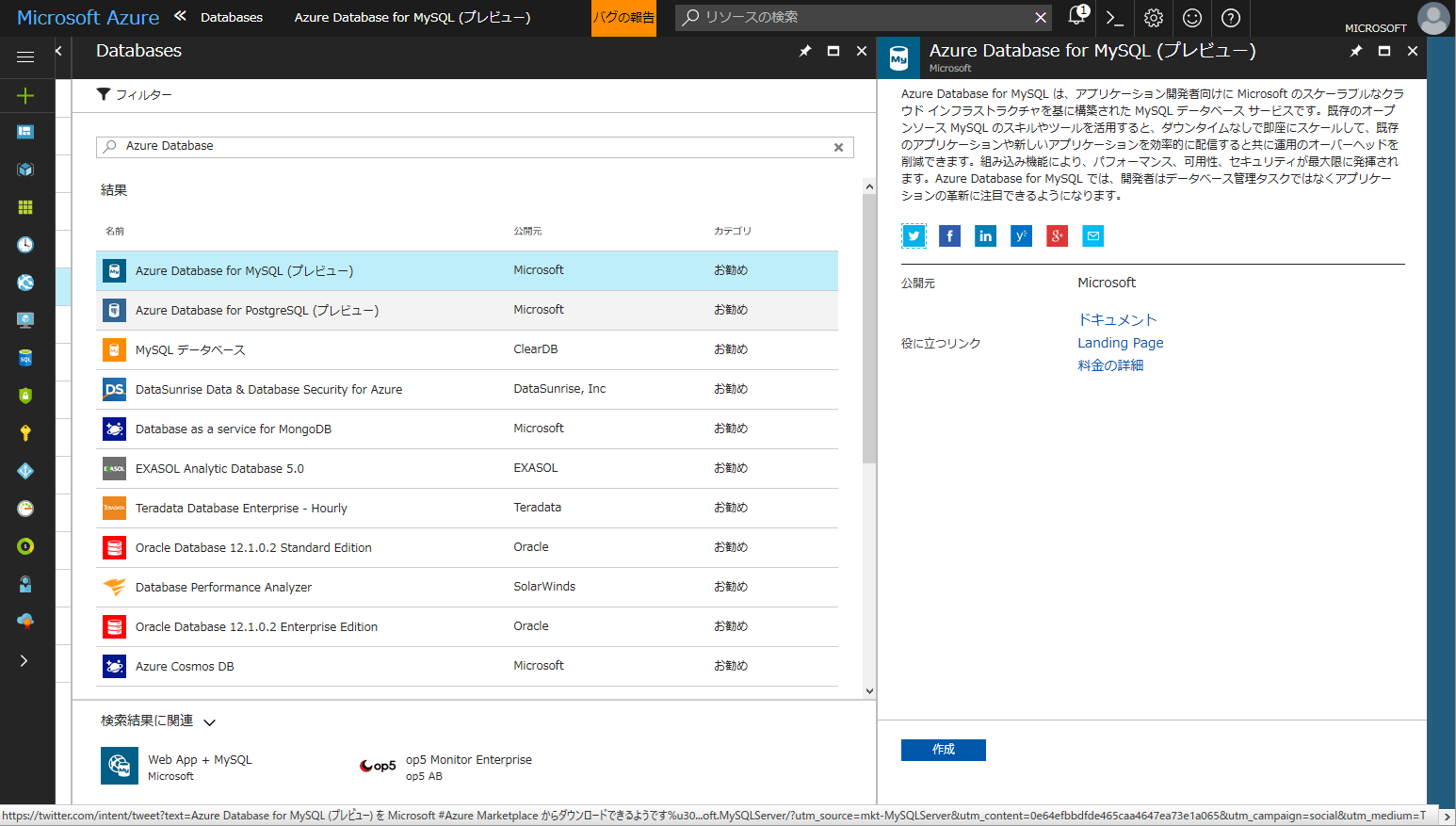Select Database Performance Analyzer row
The height and width of the screenshot is (826, 1456).
coord(467,587)
